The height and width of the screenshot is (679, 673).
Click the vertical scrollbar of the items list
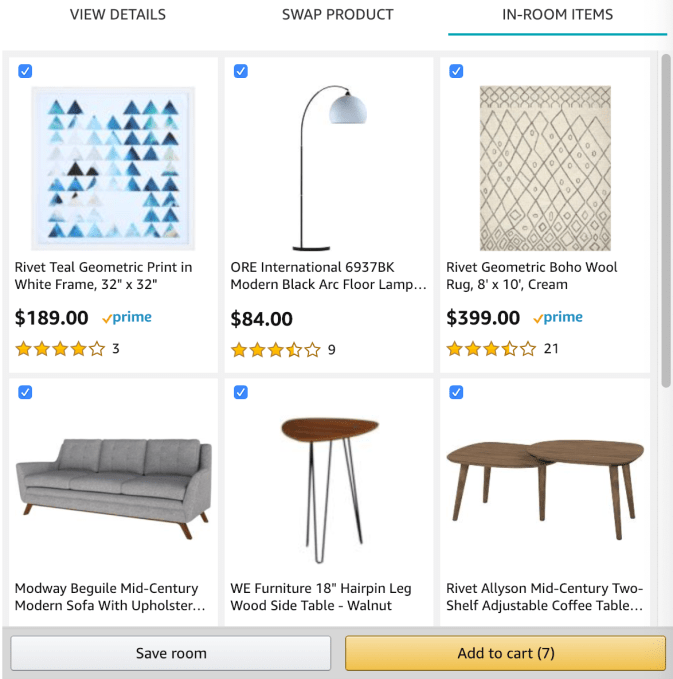point(666,220)
